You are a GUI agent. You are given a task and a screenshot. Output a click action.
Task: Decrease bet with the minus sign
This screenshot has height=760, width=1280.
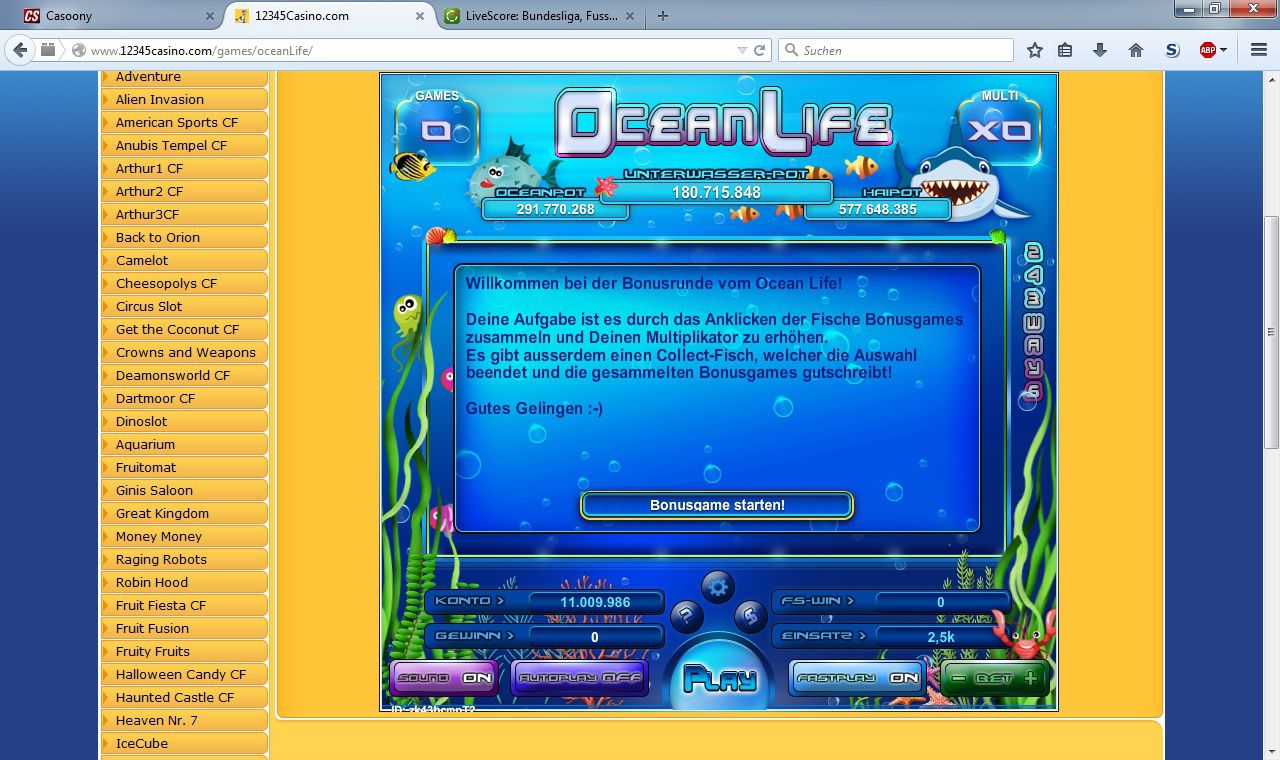(958, 678)
